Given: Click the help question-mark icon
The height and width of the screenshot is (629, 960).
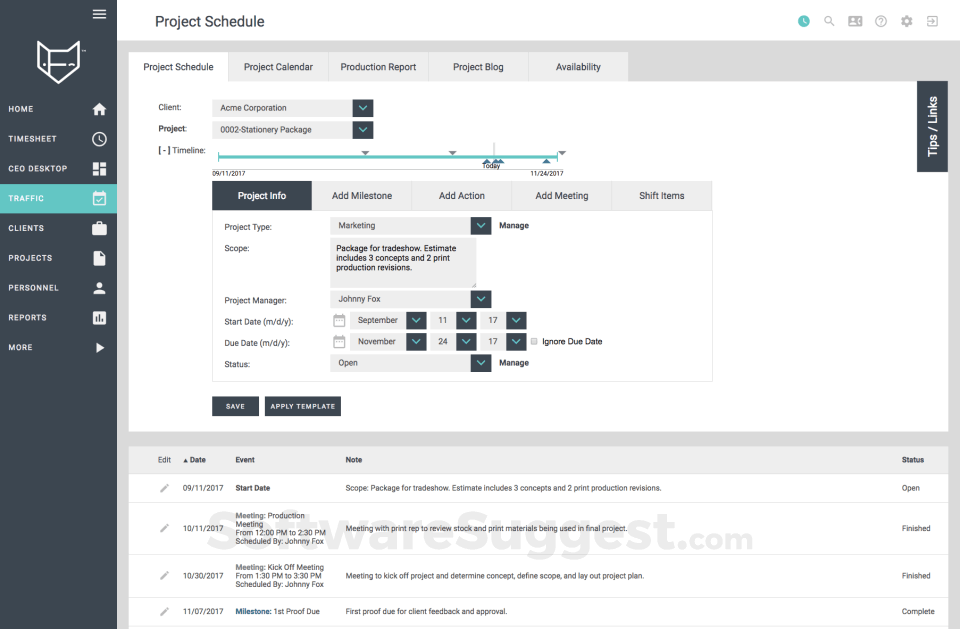Looking at the screenshot, I should point(881,20).
